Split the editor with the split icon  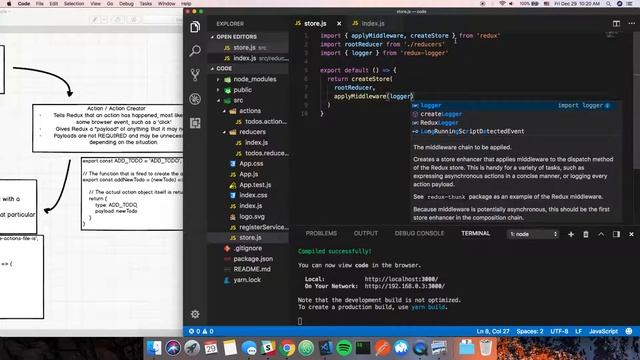click(x=616, y=24)
